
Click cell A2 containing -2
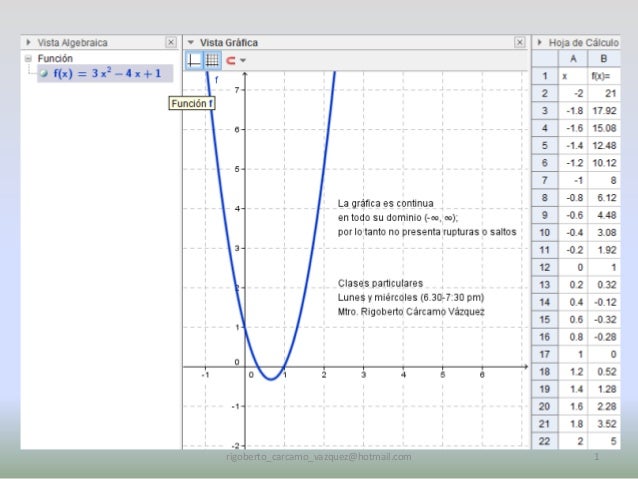click(575, 92)
